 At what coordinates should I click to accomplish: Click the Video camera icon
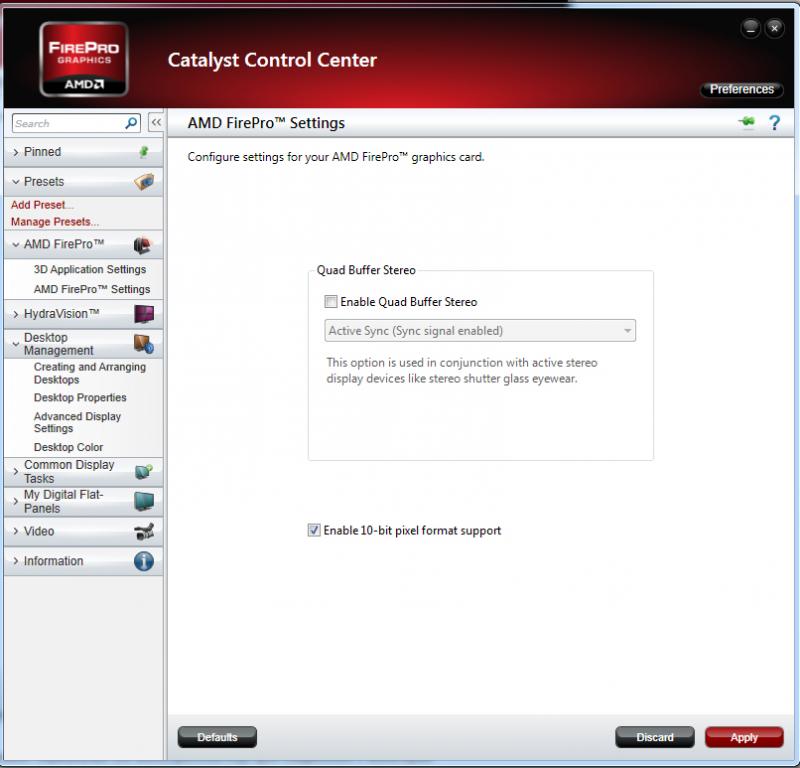144,531
